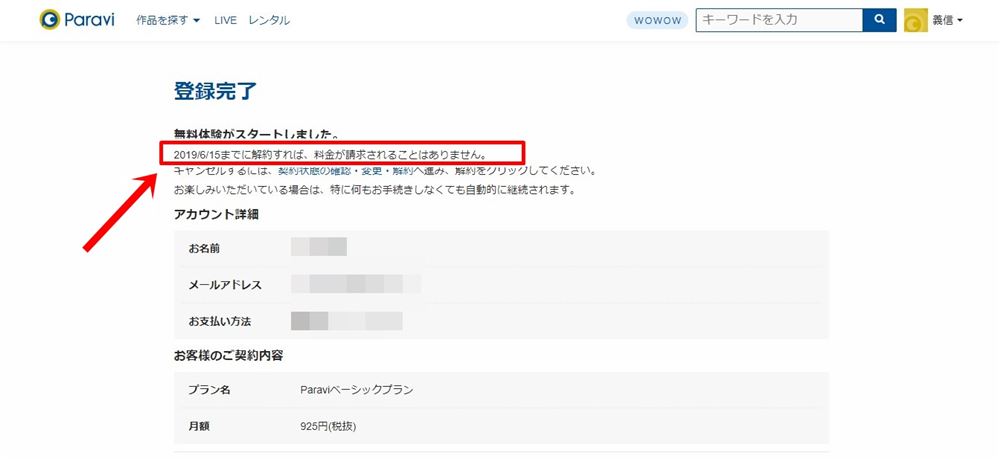
Task: Click the 登録完了 heading
Action: coord(215,91)
